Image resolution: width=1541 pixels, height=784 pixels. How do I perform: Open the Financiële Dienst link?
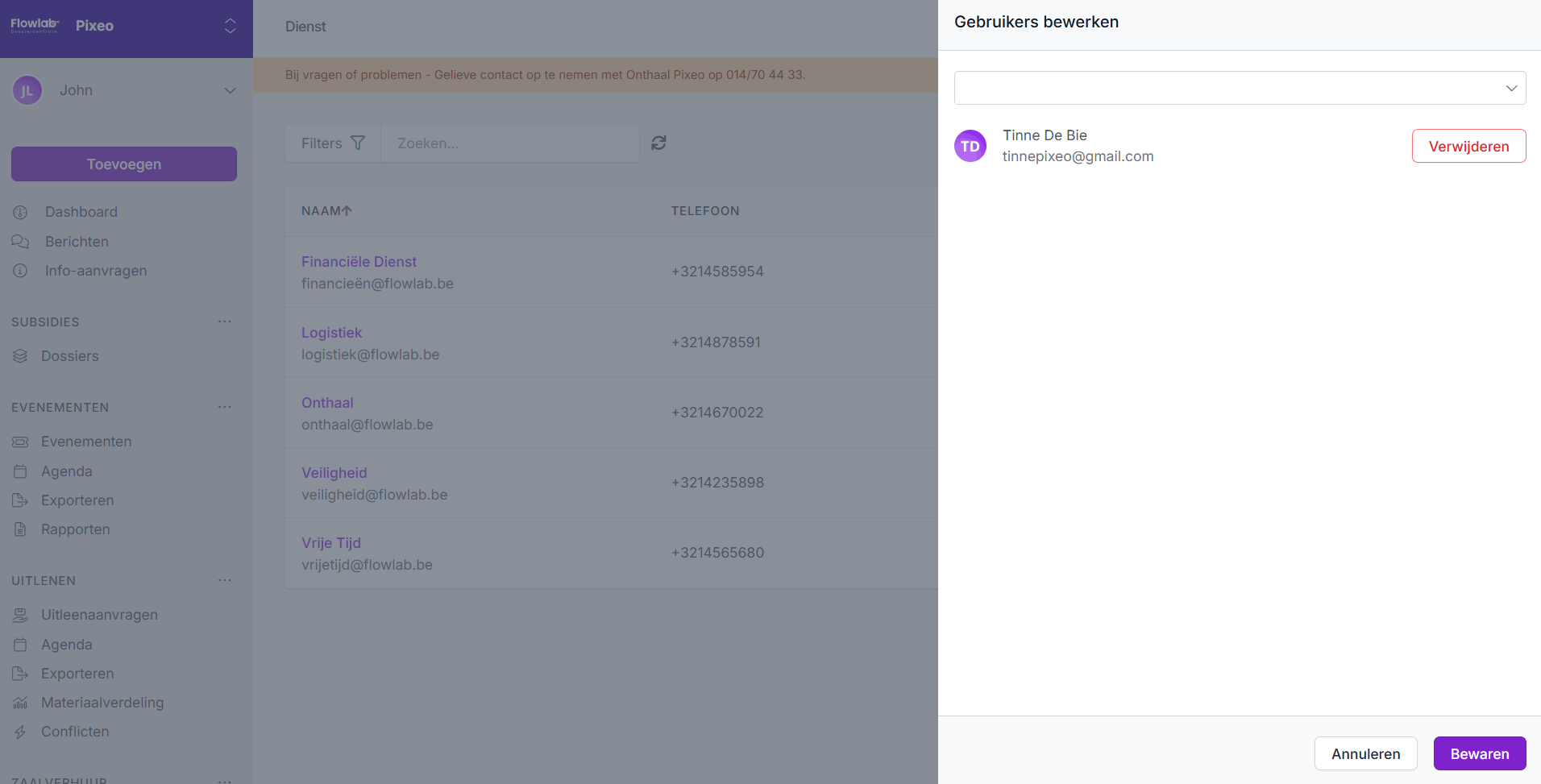click(359, 262)
